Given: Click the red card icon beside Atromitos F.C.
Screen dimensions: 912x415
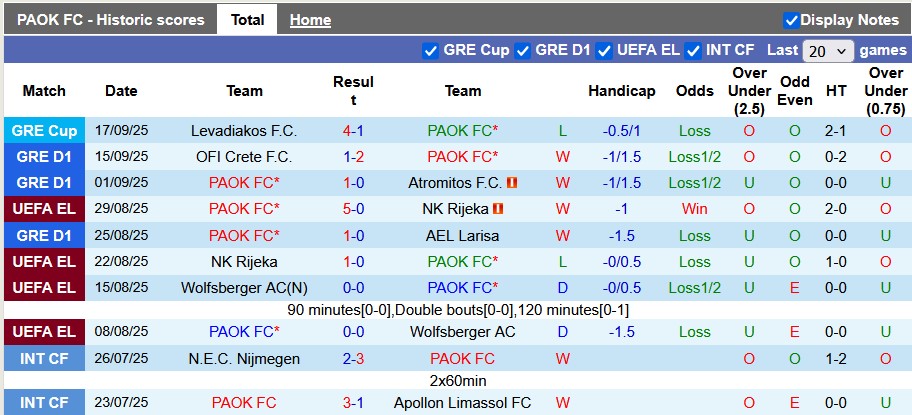Looking at the screenshot, I should click(x=512, y=183).
